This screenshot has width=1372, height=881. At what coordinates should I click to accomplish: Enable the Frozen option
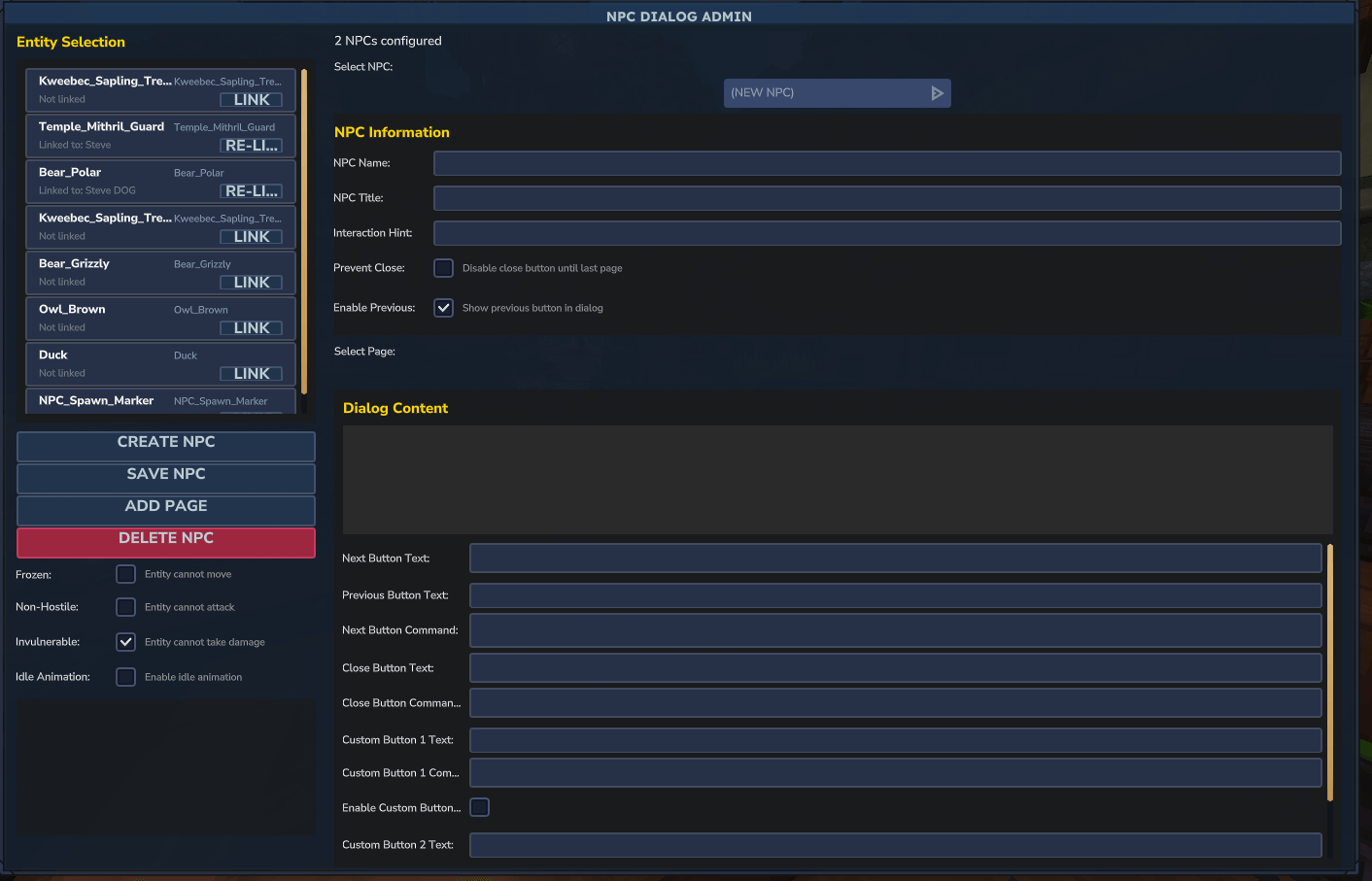coord(125,573)
